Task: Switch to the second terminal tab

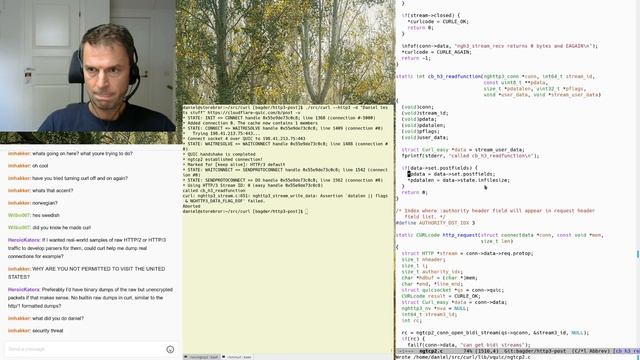Action: [x=237, y=357]
